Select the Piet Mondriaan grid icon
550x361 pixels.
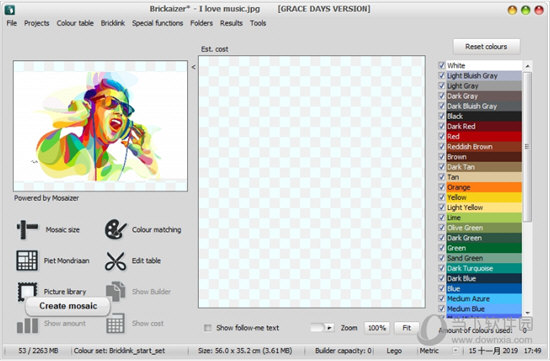pos(27,260)
